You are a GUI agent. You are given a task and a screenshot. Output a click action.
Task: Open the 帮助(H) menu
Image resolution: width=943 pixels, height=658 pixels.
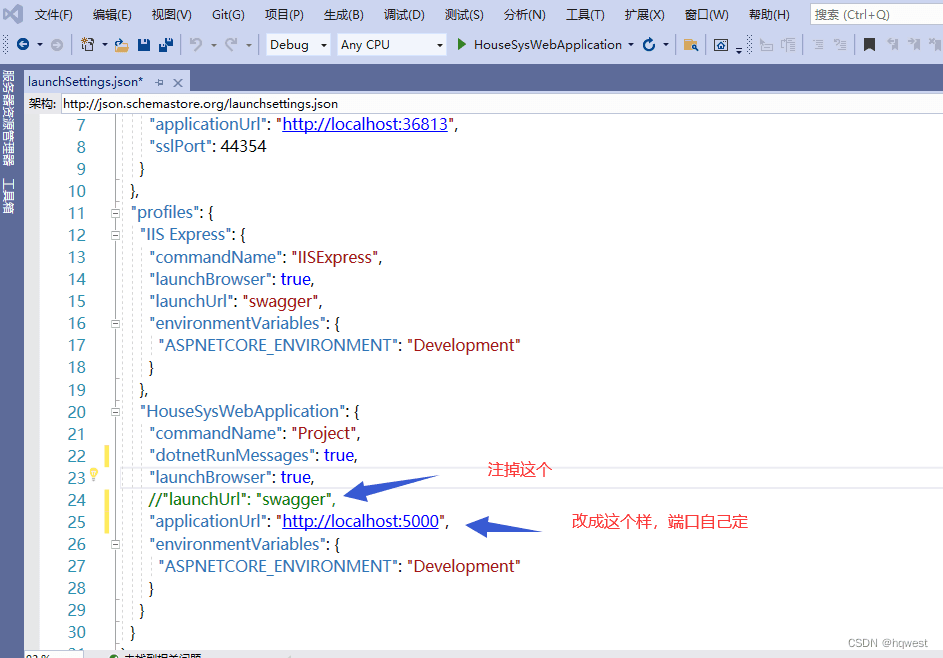(x=769, y=14)
